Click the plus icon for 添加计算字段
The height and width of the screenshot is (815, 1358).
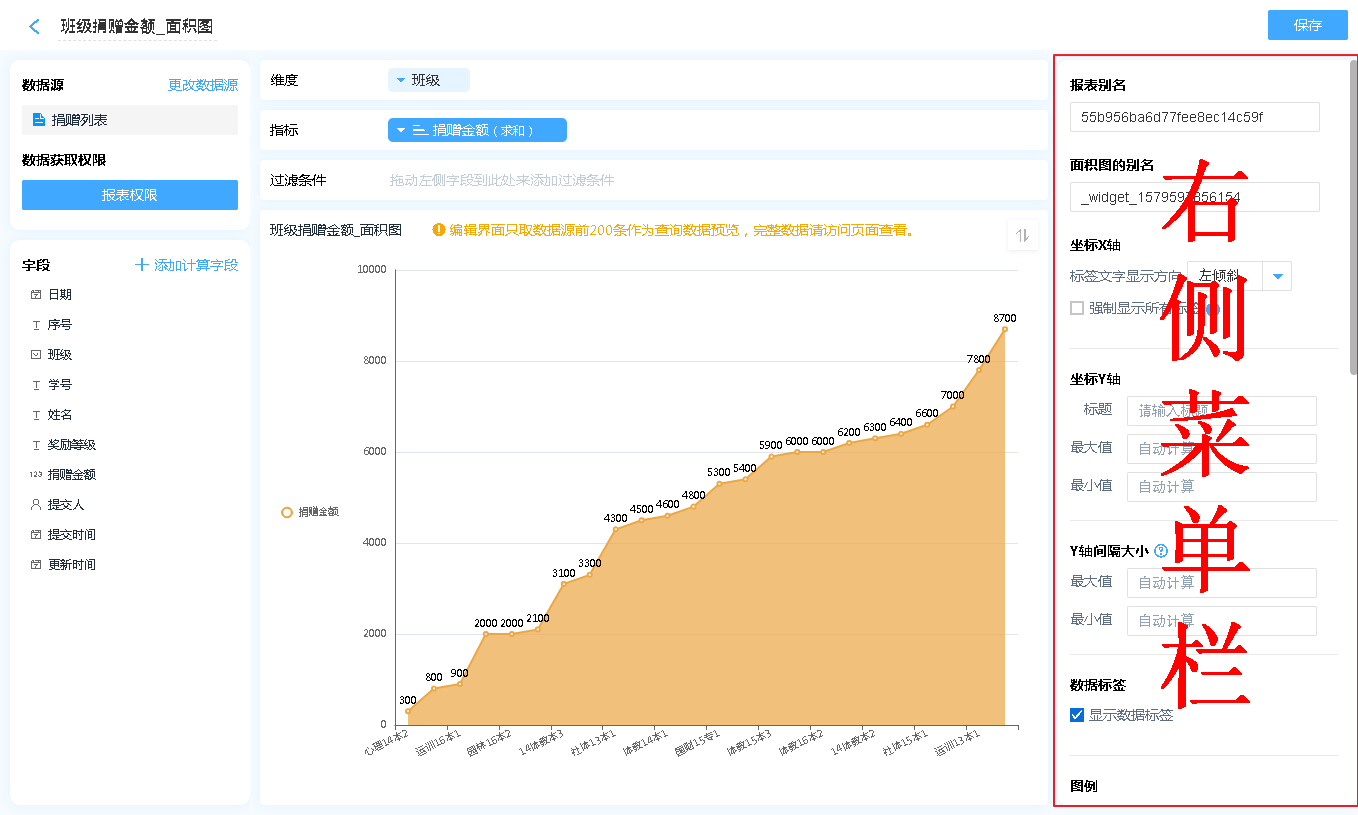(x=142, y=265)
